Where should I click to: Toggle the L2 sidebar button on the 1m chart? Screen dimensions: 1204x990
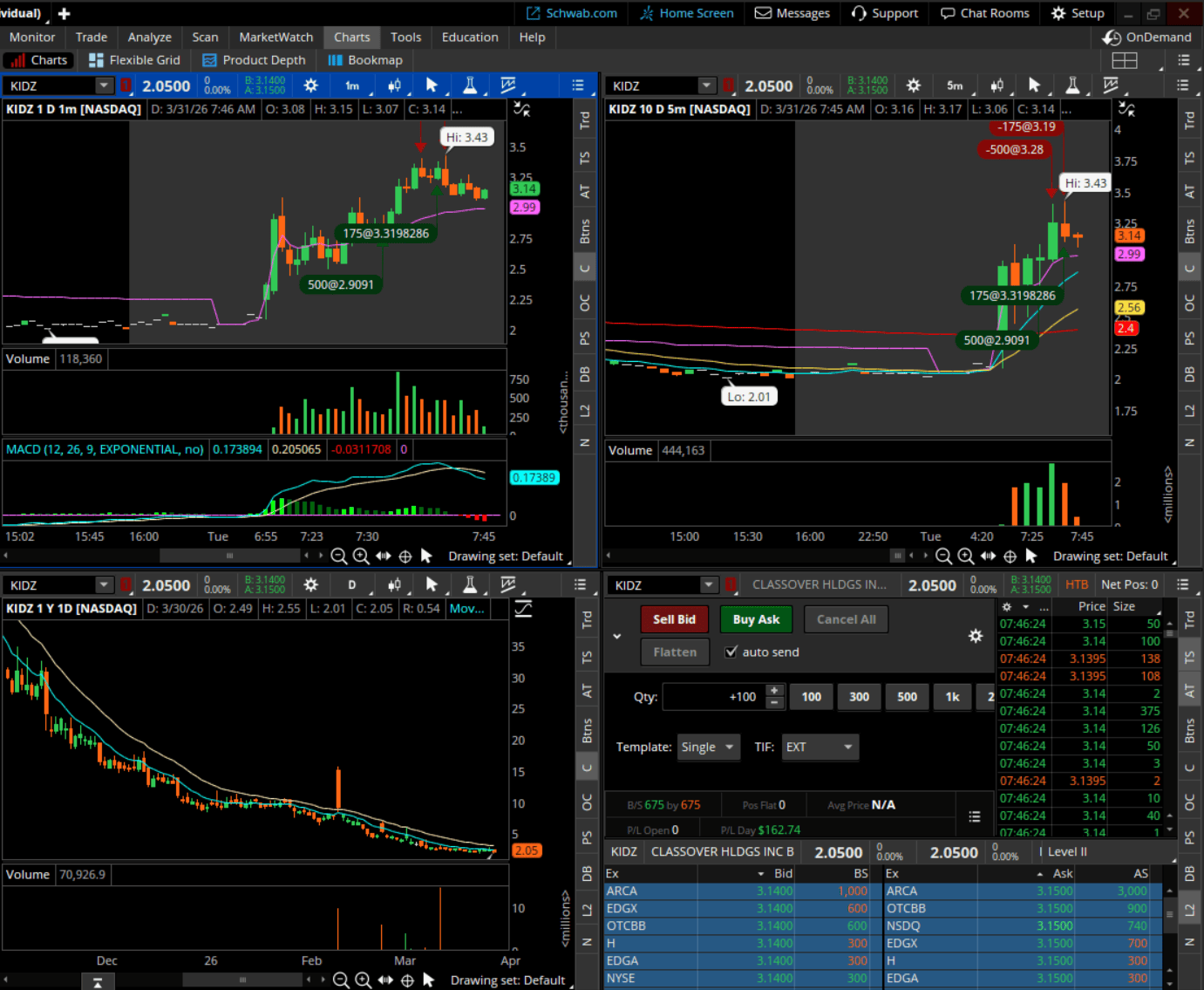pos(585,411)
